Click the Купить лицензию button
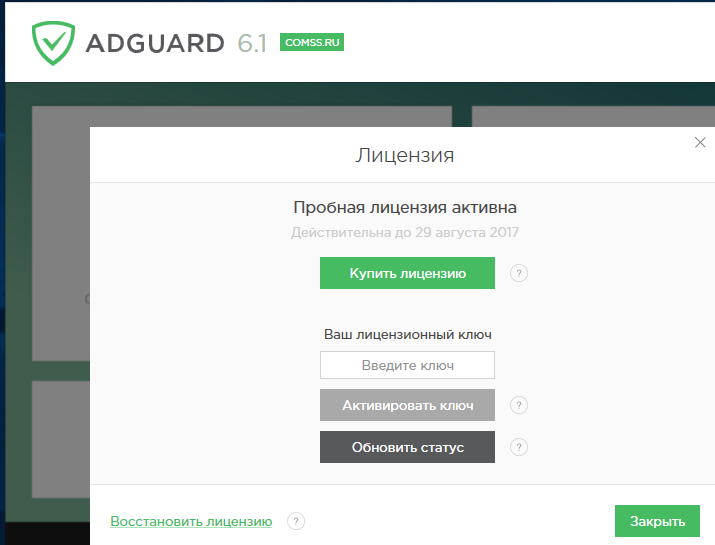The height and width of the screenshot is (545, 715). coord(407,273)
